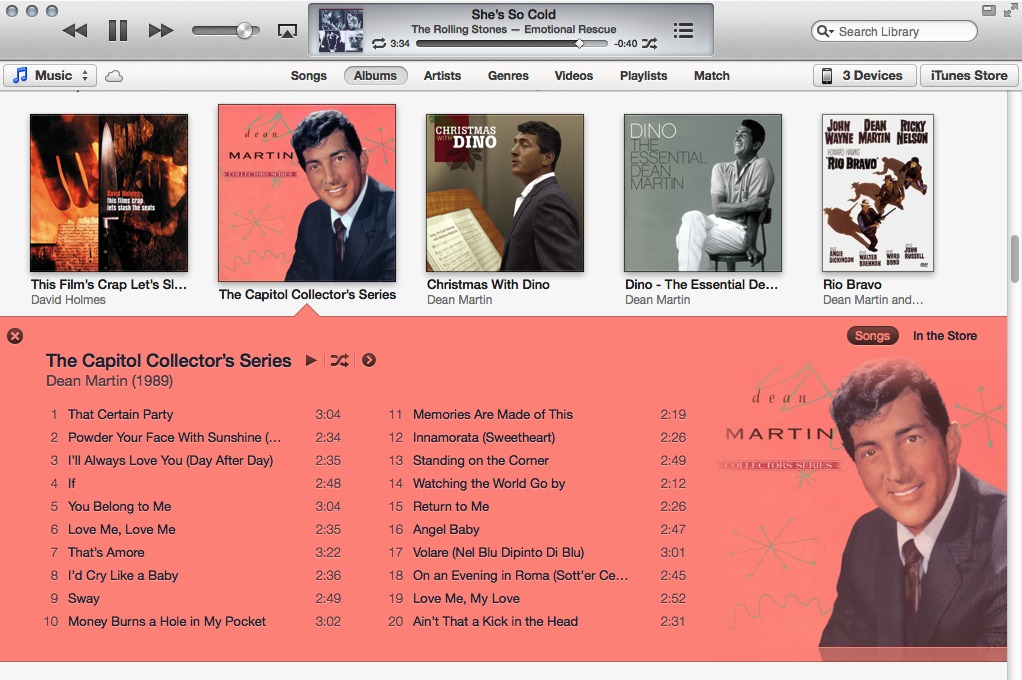Skip back to the previous track
The image size is (1022, 680).
(75, 31)
